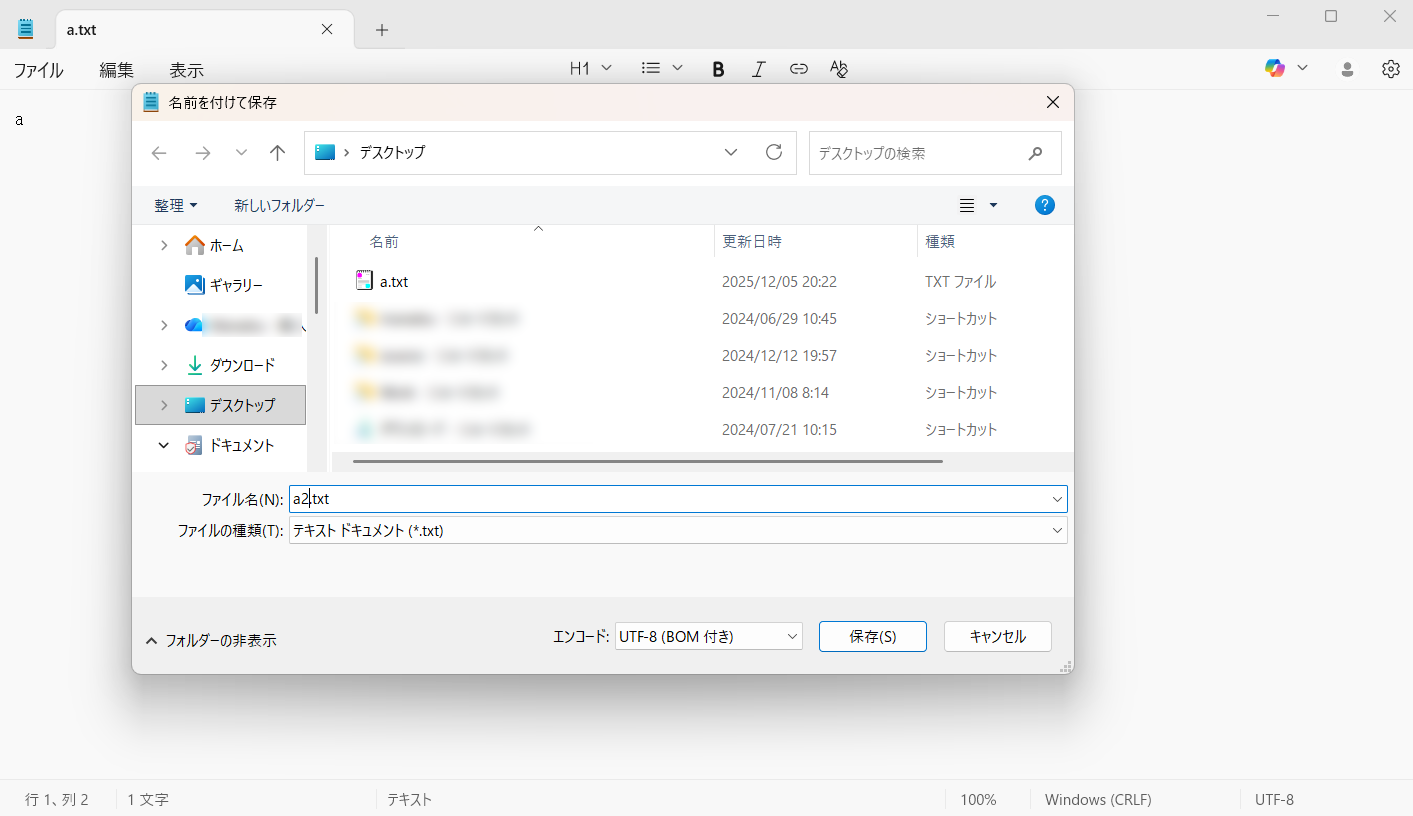Select the a.txt tab
1413x816 pixels.
tap(204, 29)
